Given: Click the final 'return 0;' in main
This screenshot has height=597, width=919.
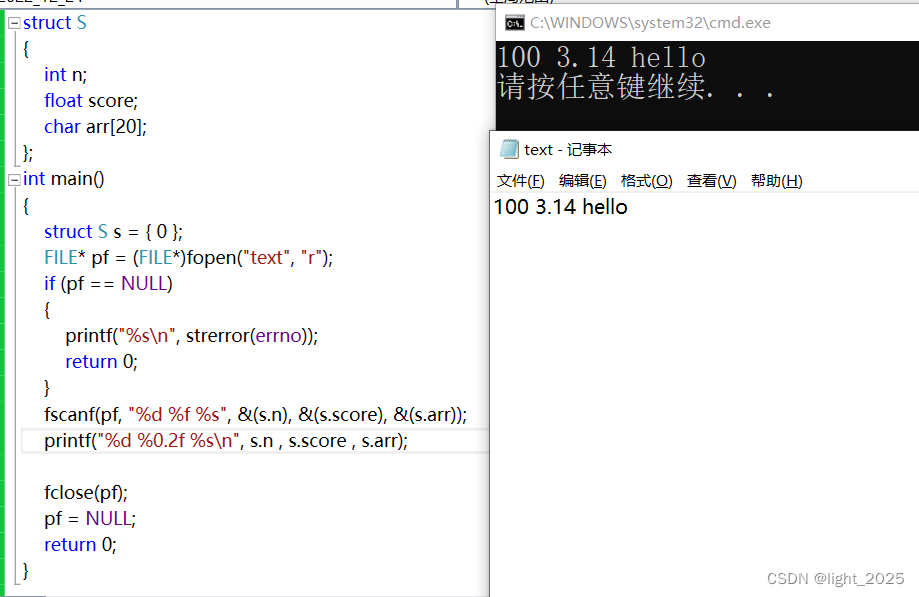Looking at the screenshot, I should (x=80, y=545).
